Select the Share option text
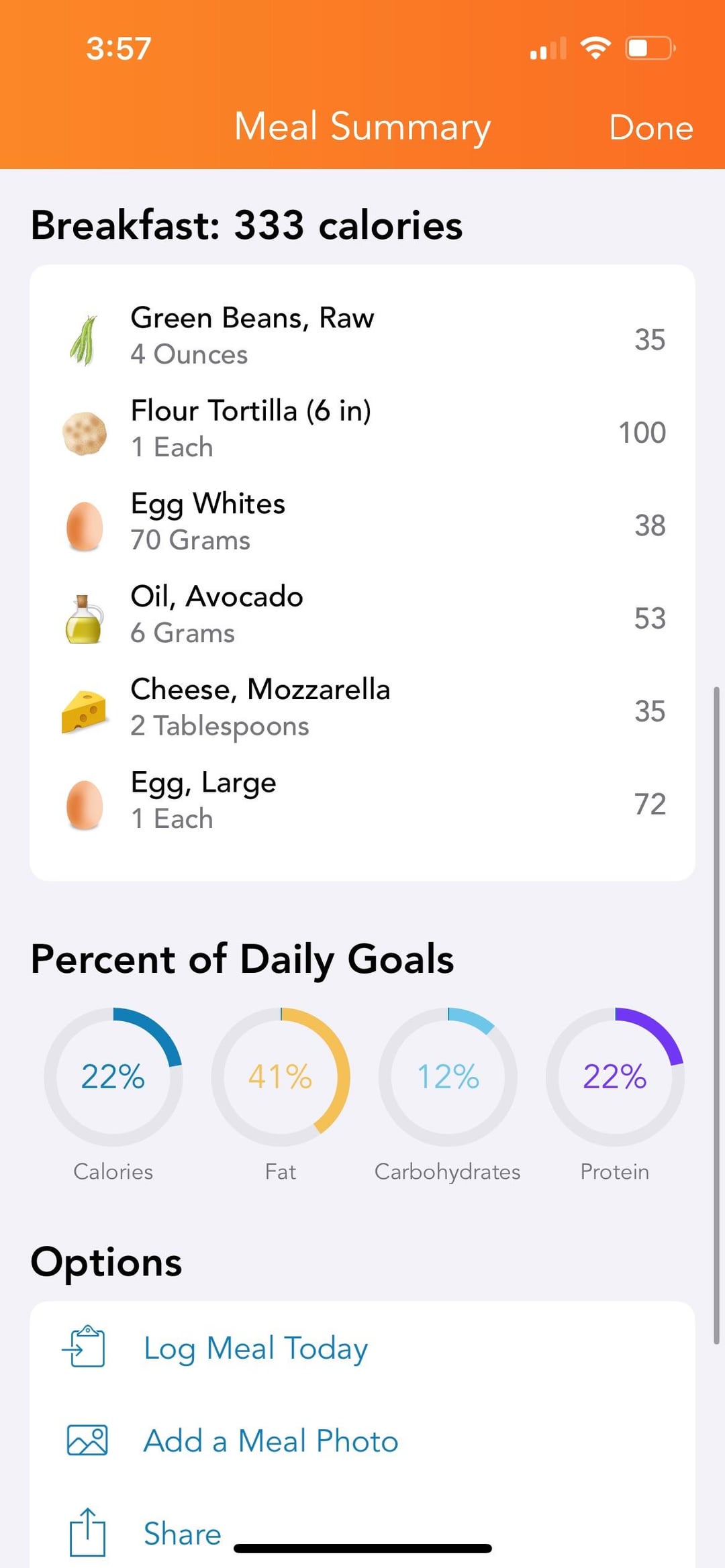 183,1533
